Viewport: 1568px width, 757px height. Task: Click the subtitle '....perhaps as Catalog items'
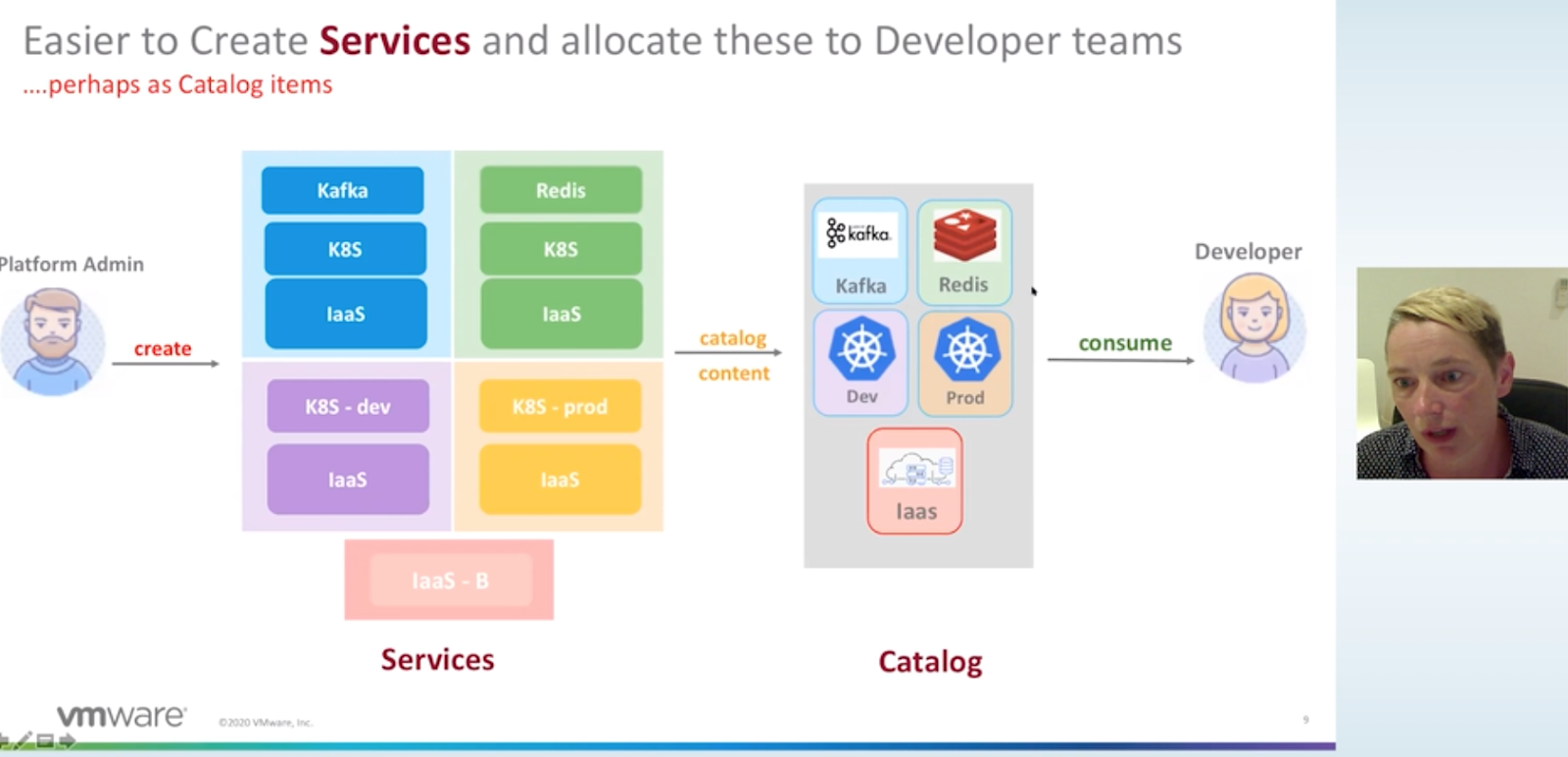coord(177,85)
